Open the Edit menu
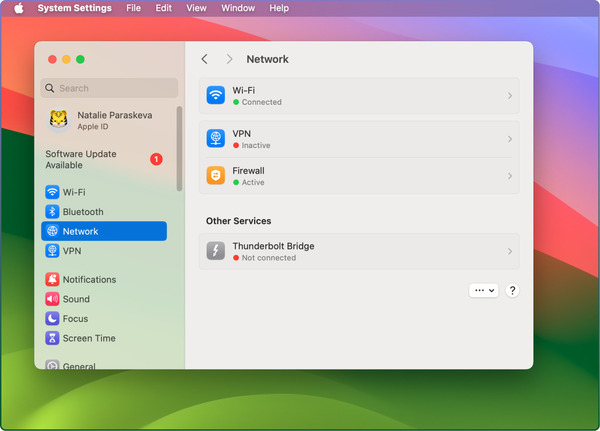 pos(163,8)
